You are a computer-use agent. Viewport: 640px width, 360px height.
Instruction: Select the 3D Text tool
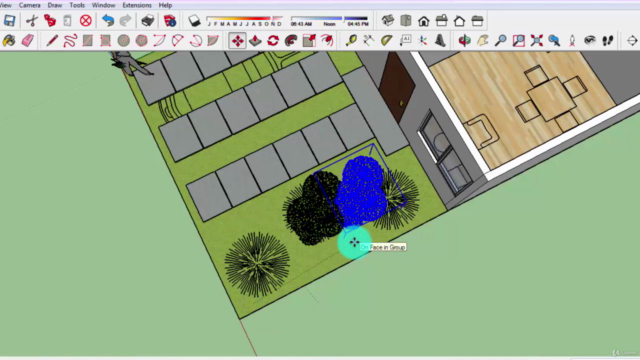coord(440,41)
